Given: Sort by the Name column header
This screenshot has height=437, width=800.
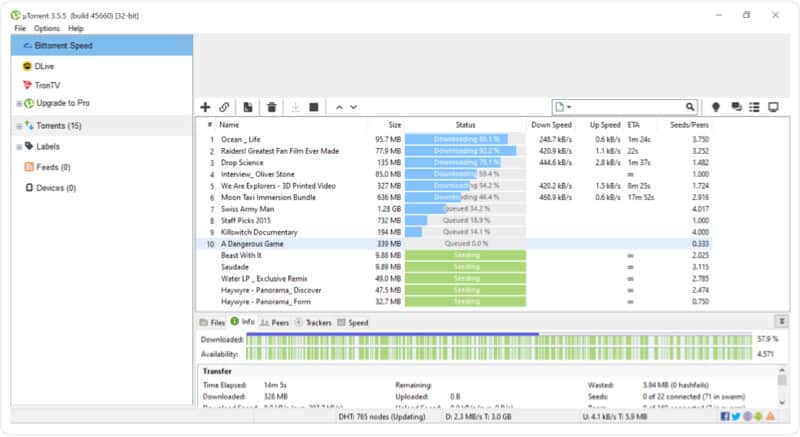Looking at the screenshot, I should (x=229, y=125).
